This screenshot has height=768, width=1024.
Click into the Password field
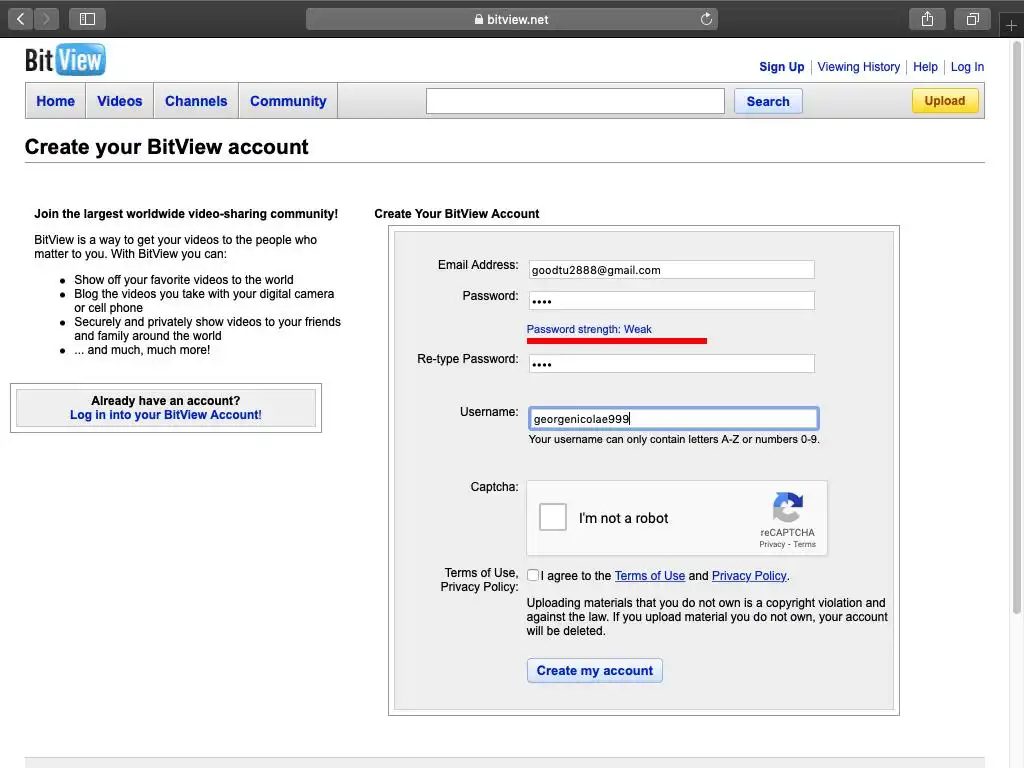[x=671, y=300]
